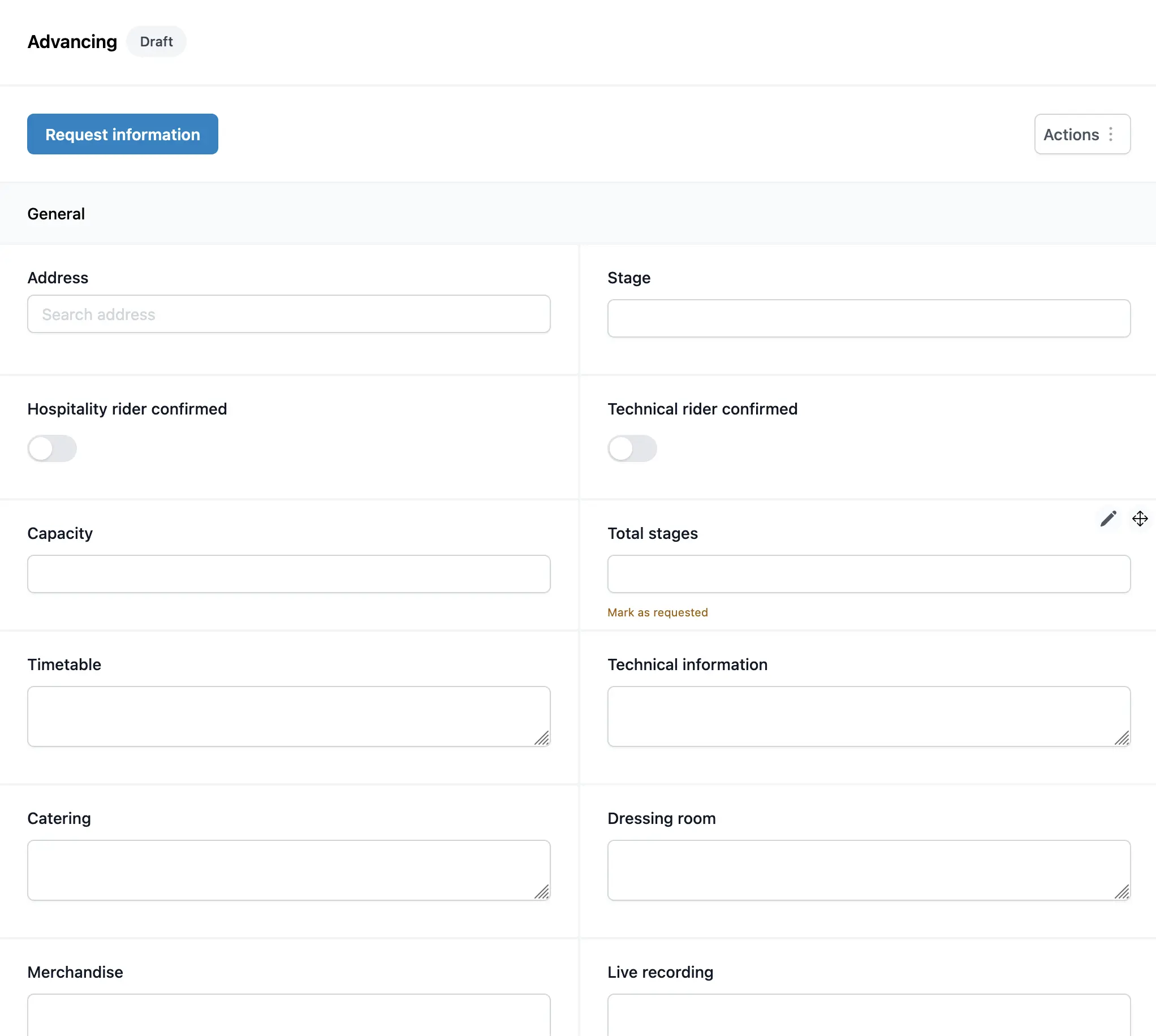
Task: Enable Technical rider confirmed switch
Action: pos(632,448)
